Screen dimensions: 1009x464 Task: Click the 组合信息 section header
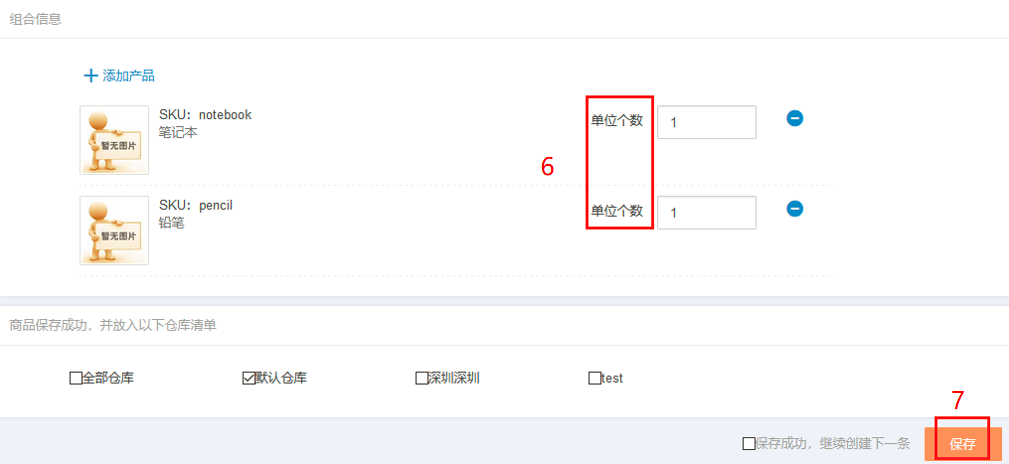(x=35, y=19)
